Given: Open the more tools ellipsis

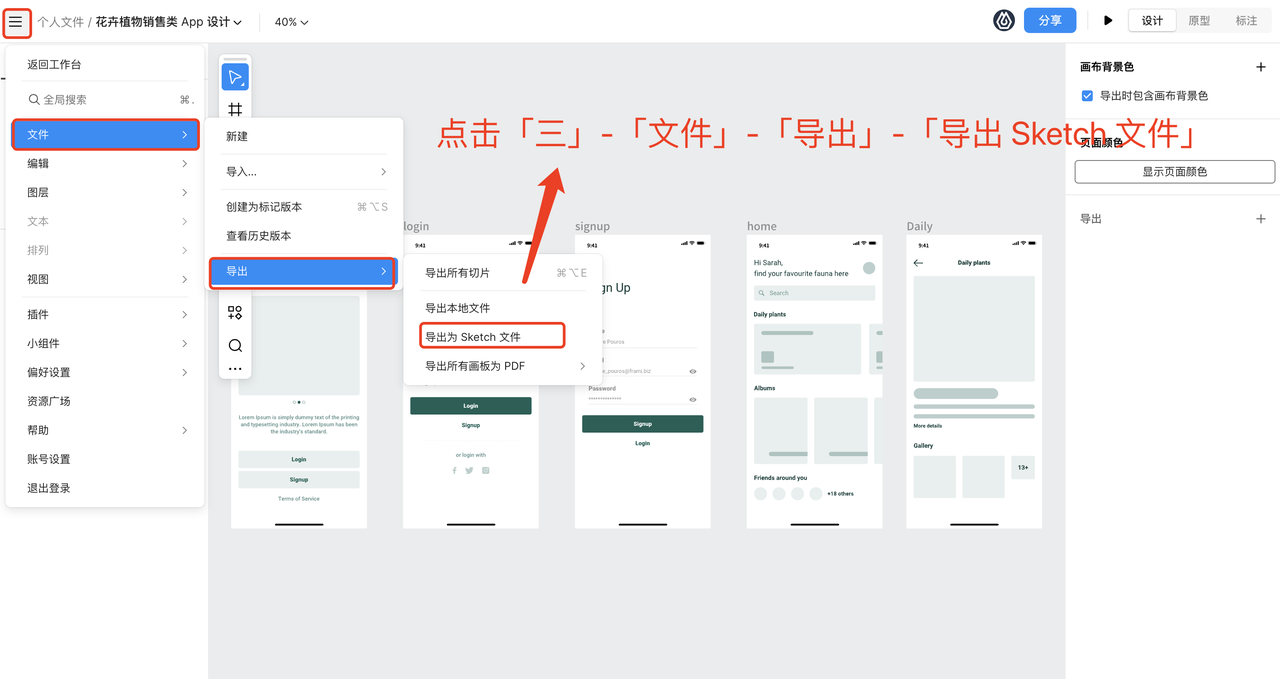Looking at the screenshot, I should (235, 369).
